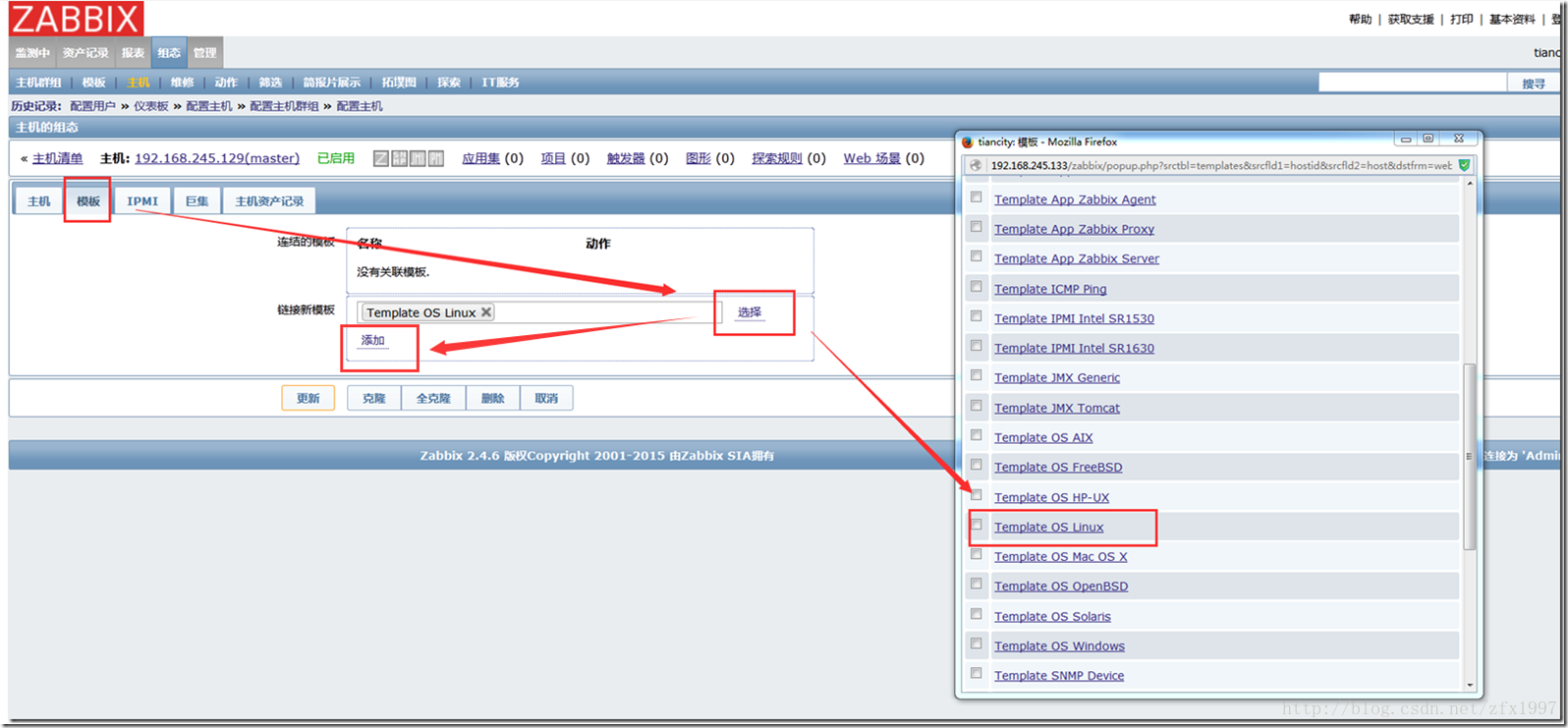Click the 选择 link
Image resolution: width=1568 pixels, height=728 pixels.
tap(750, 312)
